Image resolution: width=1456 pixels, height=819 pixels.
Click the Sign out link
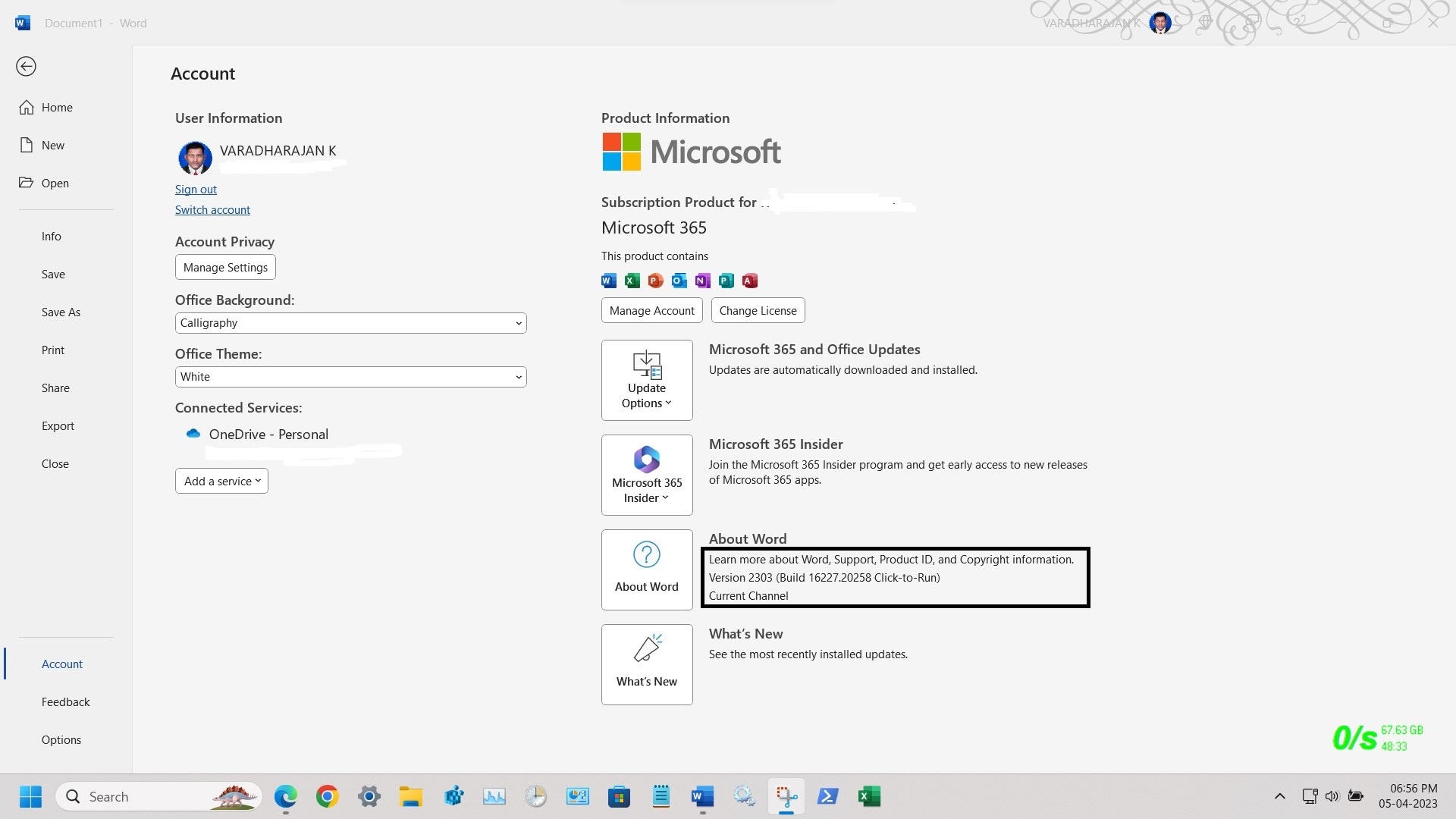[196, 190]
